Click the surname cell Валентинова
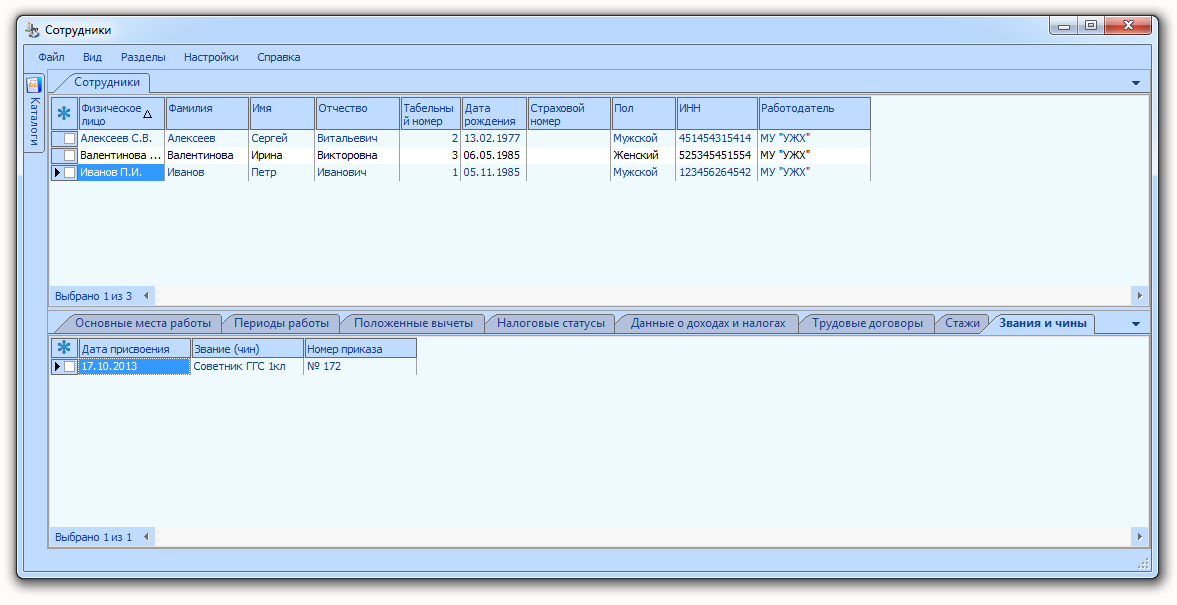Image resolution: width=1177 pixels, height=605 pixels. coord(207,155)
